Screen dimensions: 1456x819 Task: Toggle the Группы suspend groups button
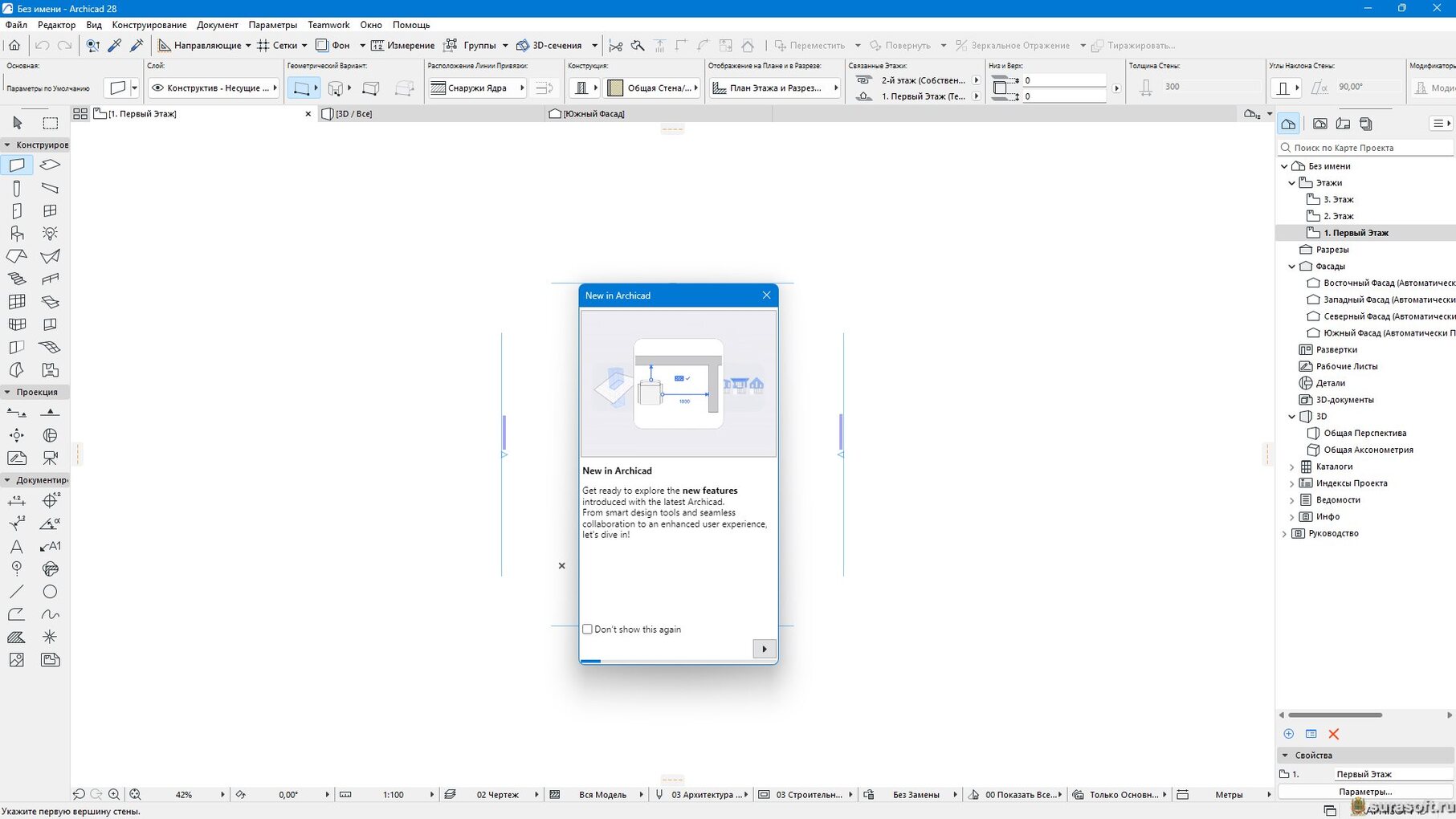471,45
